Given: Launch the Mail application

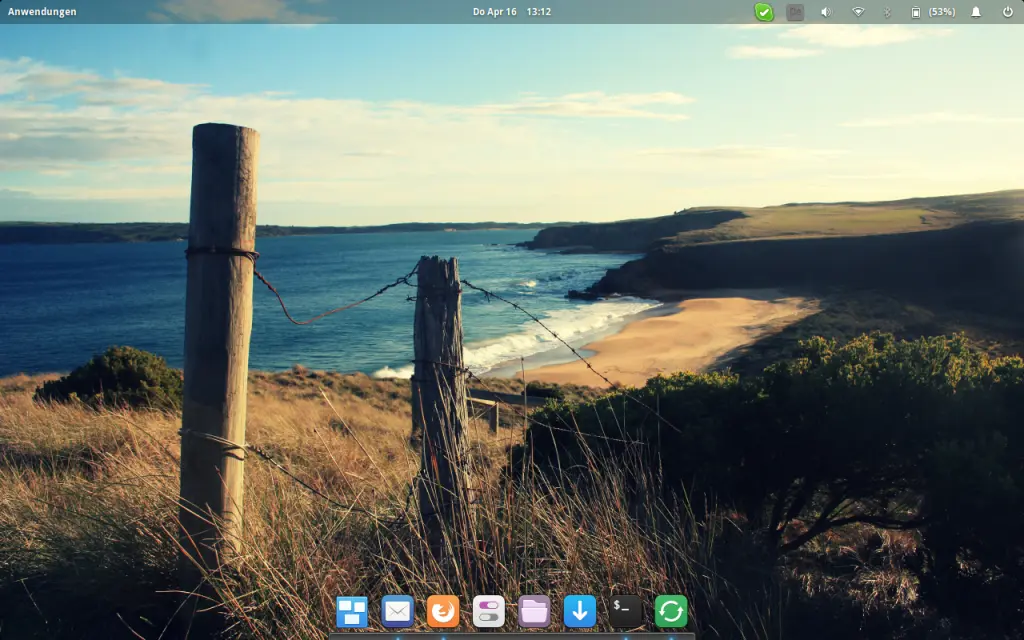Looking at the screenshot, I should coord(398,611).
